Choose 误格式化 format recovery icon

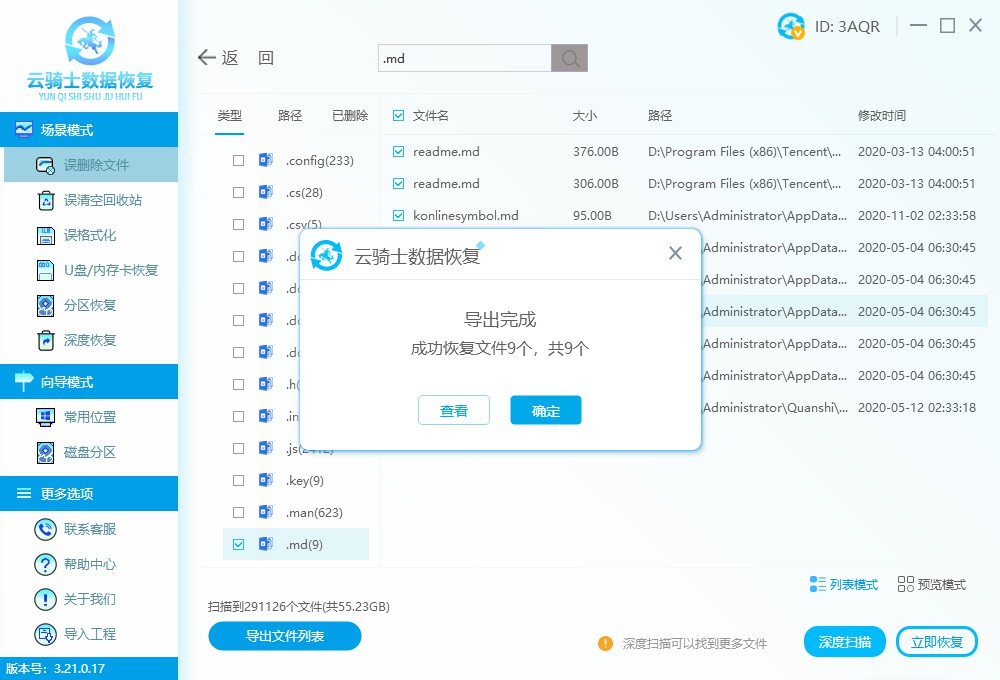point(45,235)
